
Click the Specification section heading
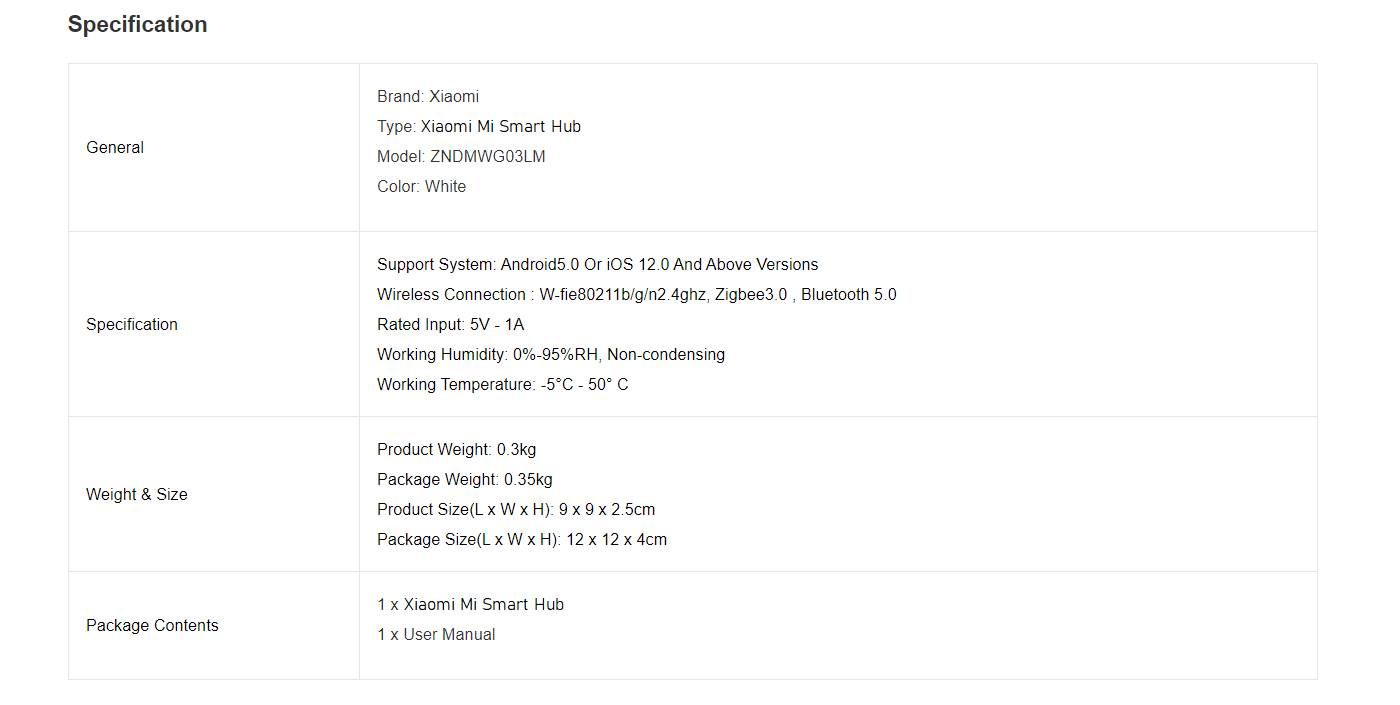(138, 24)
